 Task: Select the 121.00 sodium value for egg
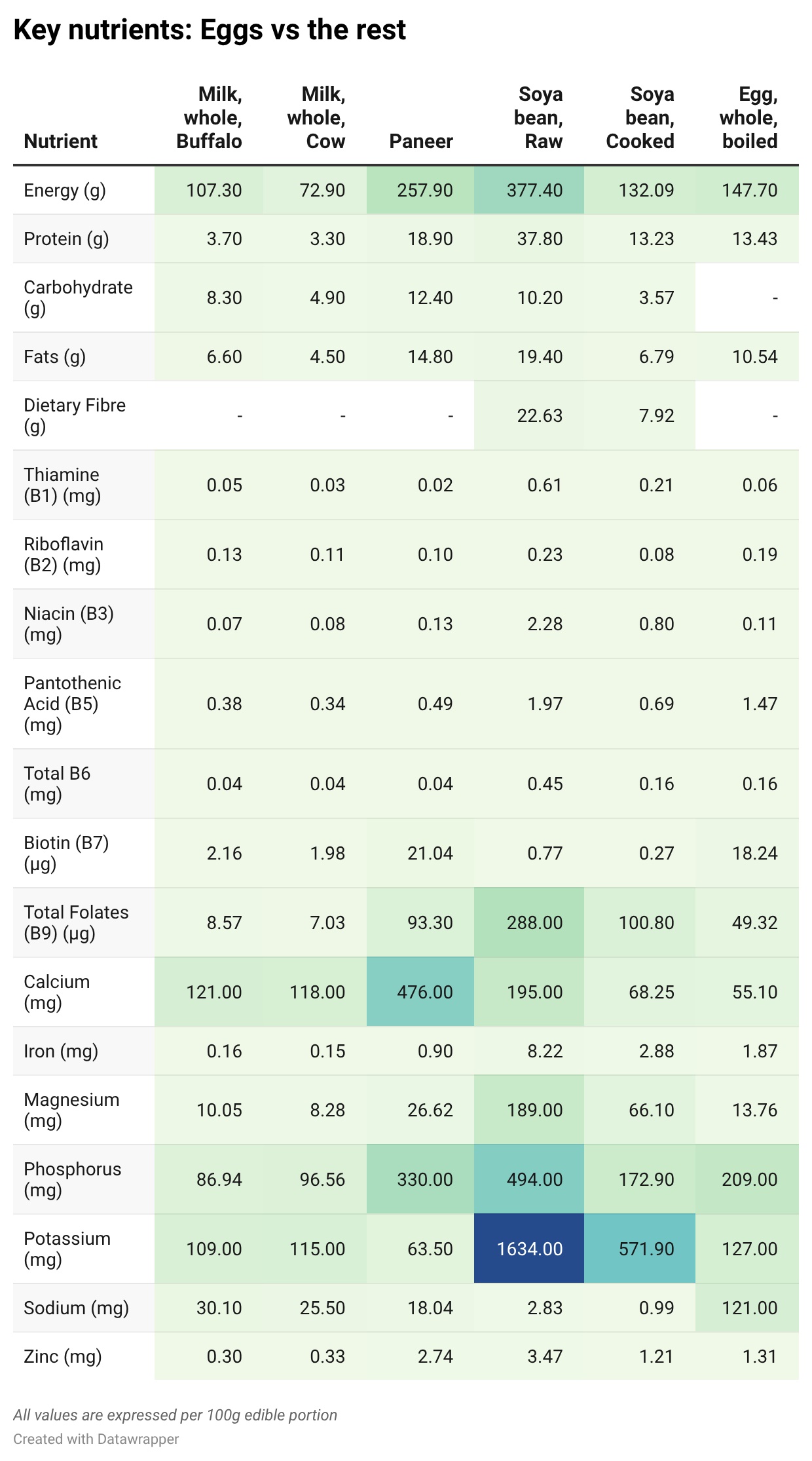747,1308
